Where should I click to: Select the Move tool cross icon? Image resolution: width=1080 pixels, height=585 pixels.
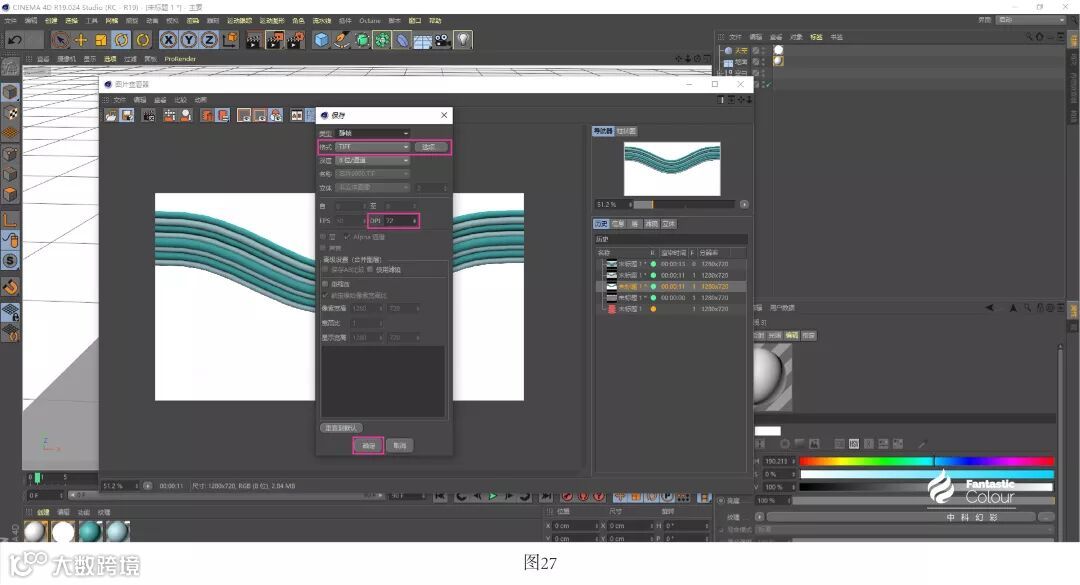(81, 40)
